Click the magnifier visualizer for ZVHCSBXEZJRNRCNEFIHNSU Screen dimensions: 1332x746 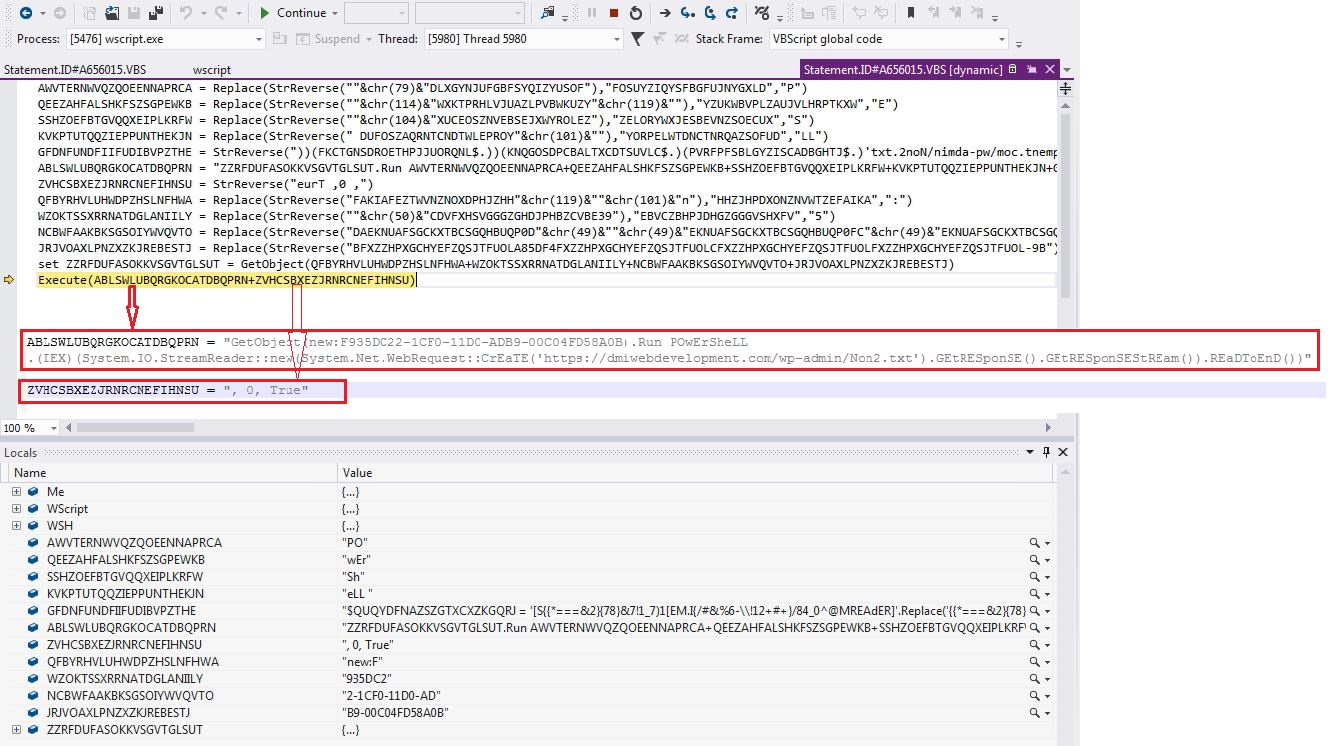coord(1035,644)
